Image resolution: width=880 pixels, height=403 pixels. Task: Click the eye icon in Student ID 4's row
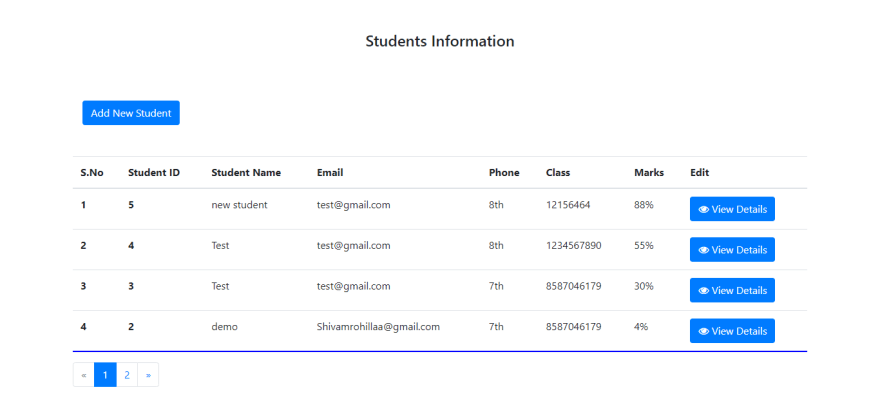703,250
